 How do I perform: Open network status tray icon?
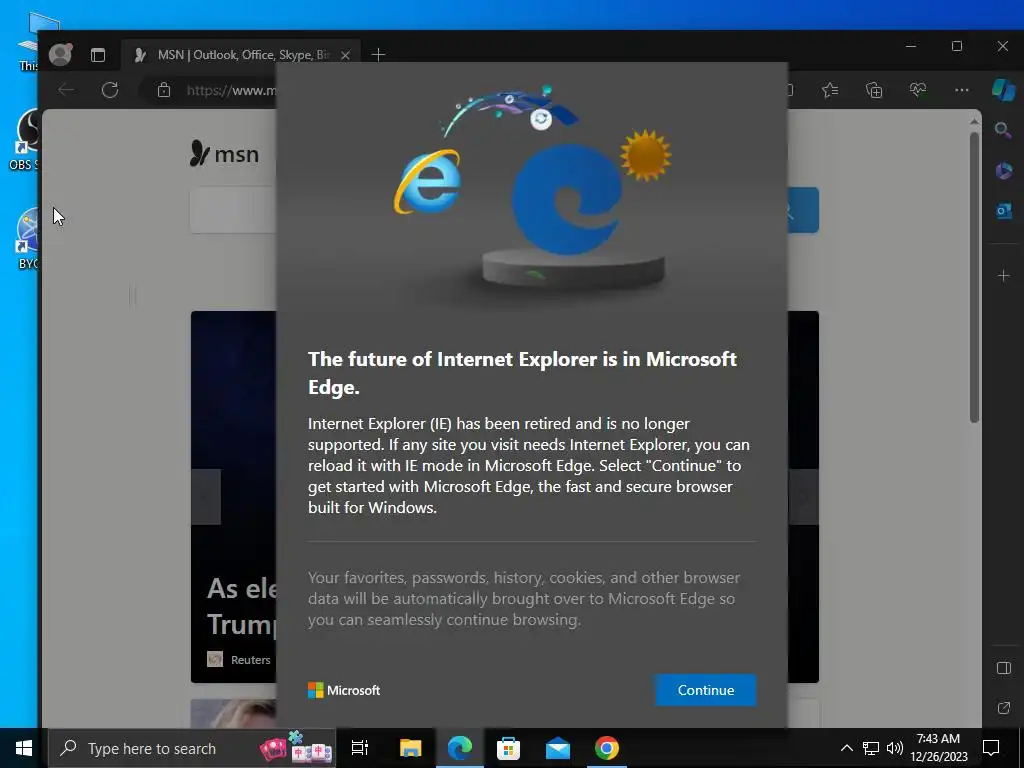(871, 748)
